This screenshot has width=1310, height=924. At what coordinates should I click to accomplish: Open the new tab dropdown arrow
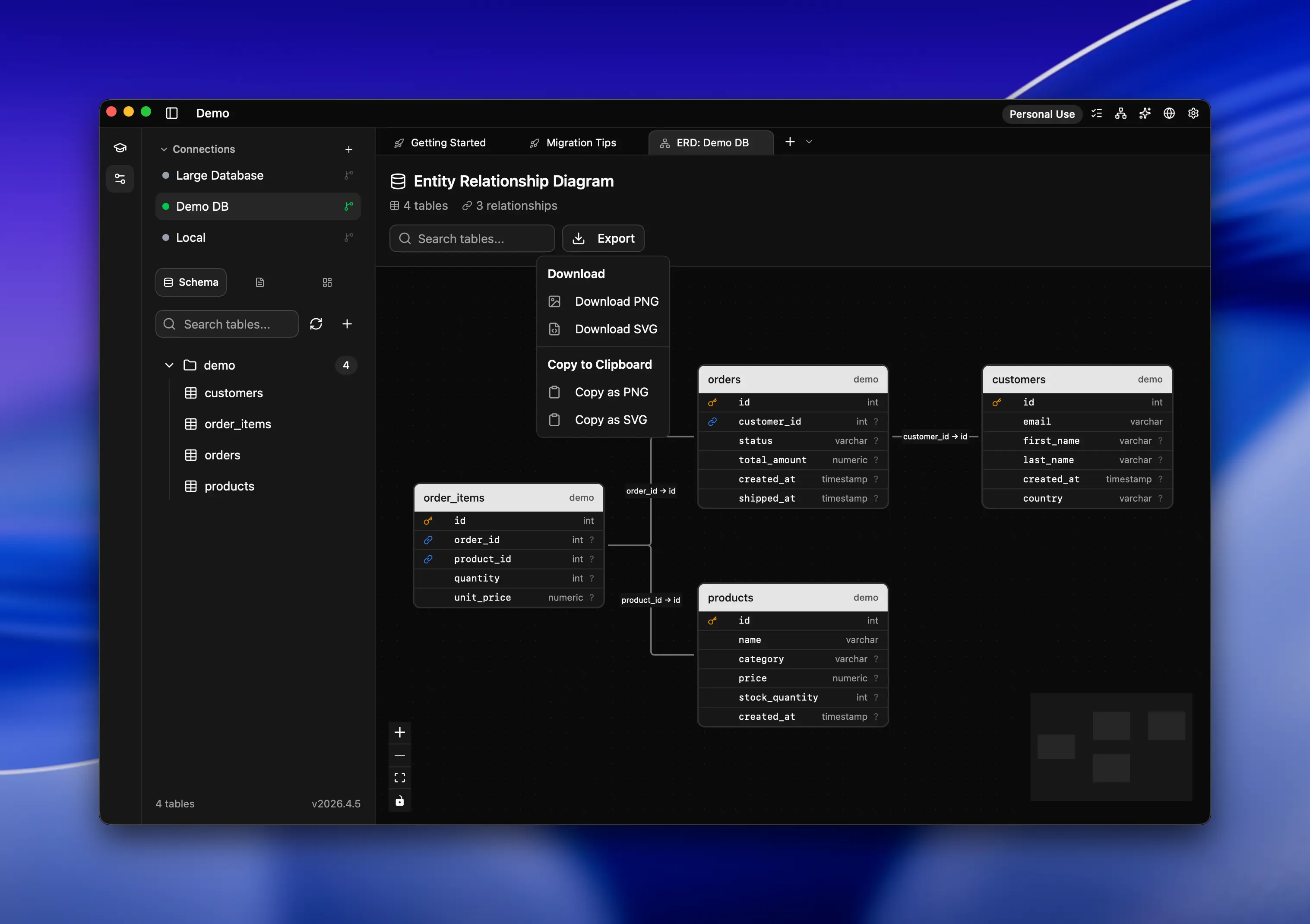(x=808, y=142)
